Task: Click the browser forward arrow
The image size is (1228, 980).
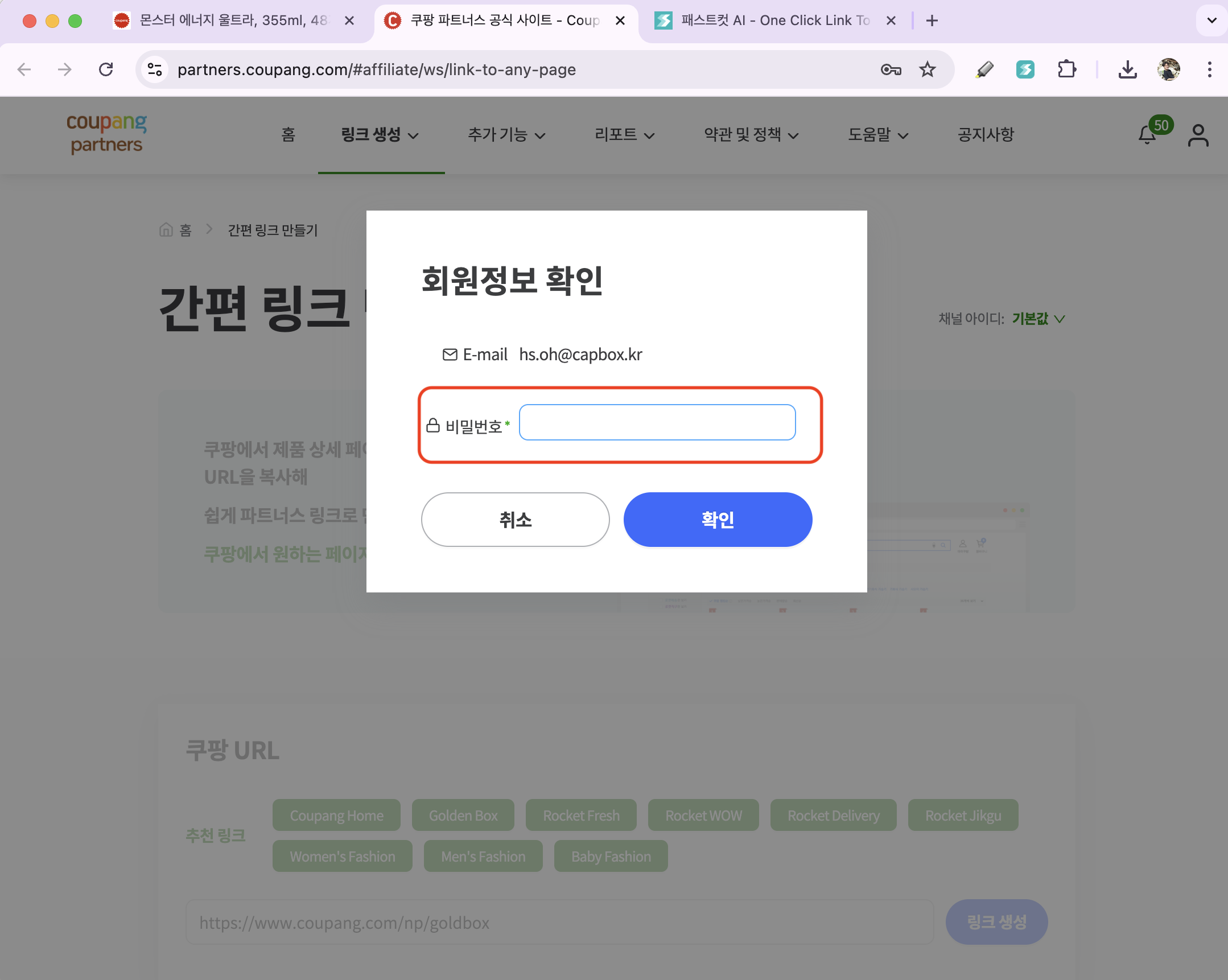Action: (65, 69)
